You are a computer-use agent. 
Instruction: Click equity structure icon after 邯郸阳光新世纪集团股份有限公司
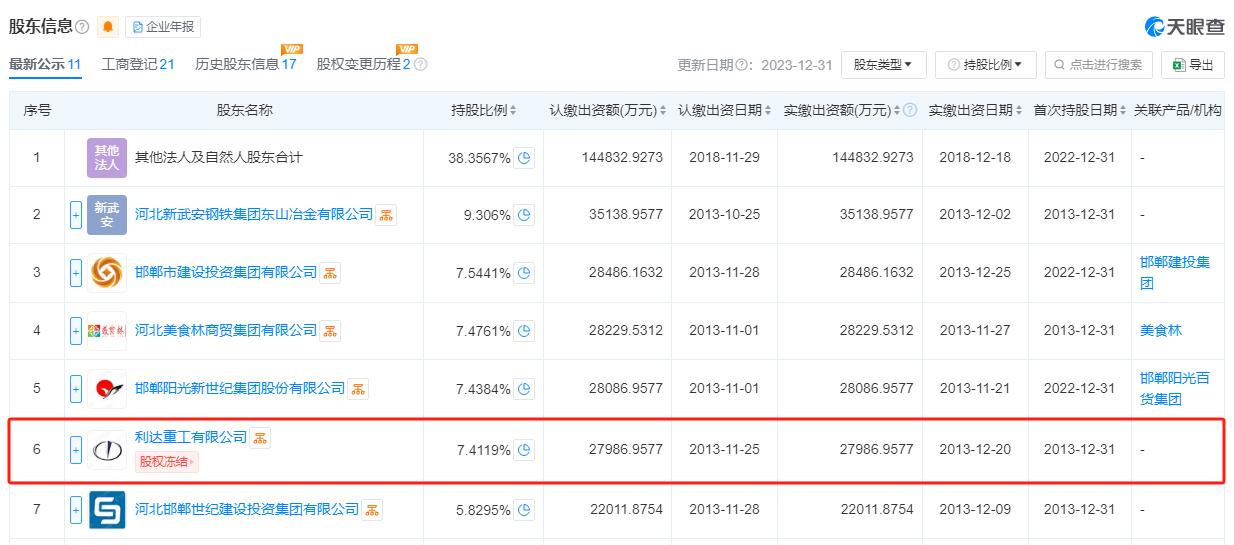pyautogui.click(x=357, y=388)
